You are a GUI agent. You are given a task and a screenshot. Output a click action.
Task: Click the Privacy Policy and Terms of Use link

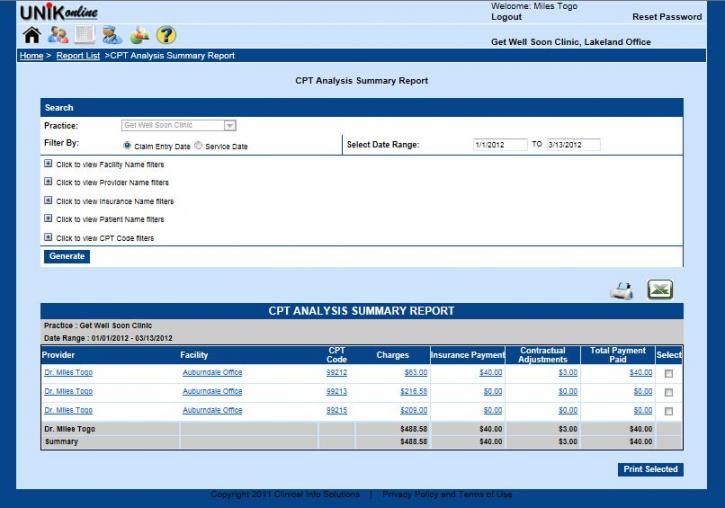click(447, 495)
